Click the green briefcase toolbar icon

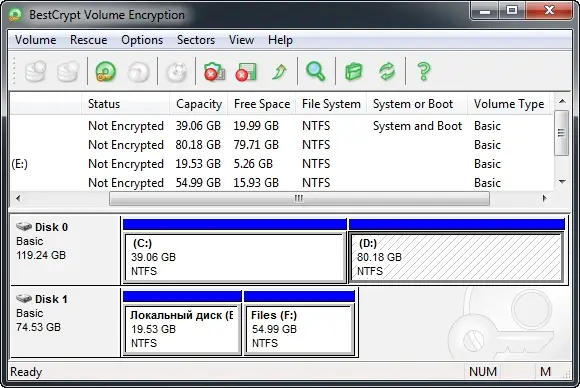click(353, 71)
